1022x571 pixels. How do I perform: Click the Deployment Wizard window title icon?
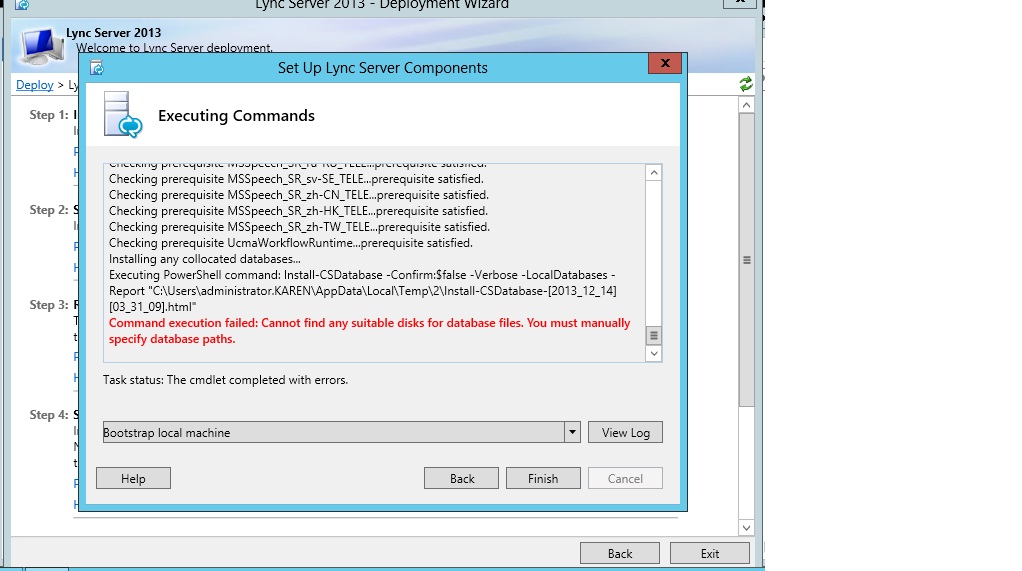(22, 5)
